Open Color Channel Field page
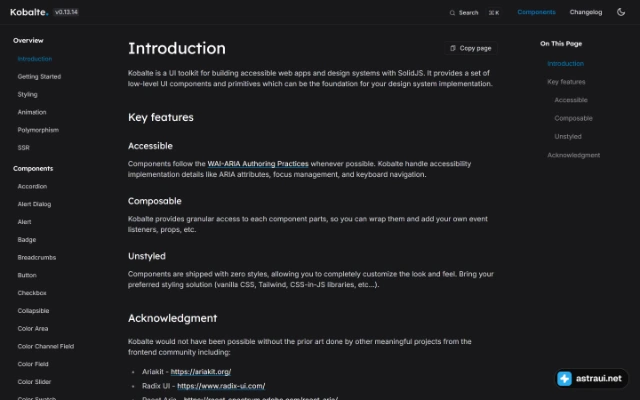Screen dimensions: 640x400 [46, 347]
